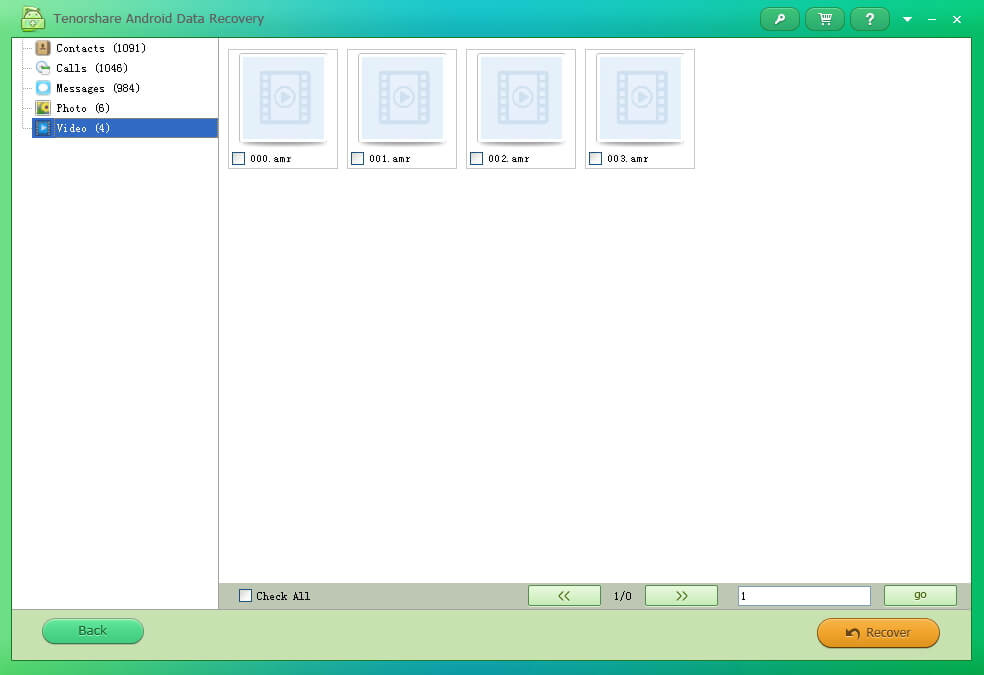The width and height of the screenshot is (984, 675).
Task: Click the 1/0 page indicator
Action: click(x=623, y=596)
